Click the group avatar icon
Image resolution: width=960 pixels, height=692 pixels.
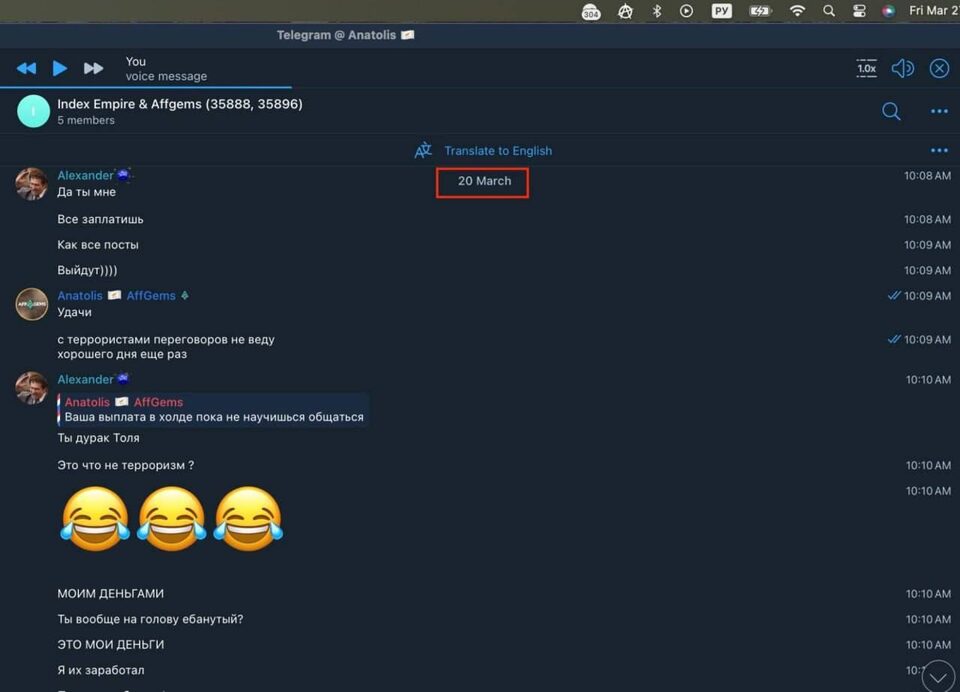point(33,111)
